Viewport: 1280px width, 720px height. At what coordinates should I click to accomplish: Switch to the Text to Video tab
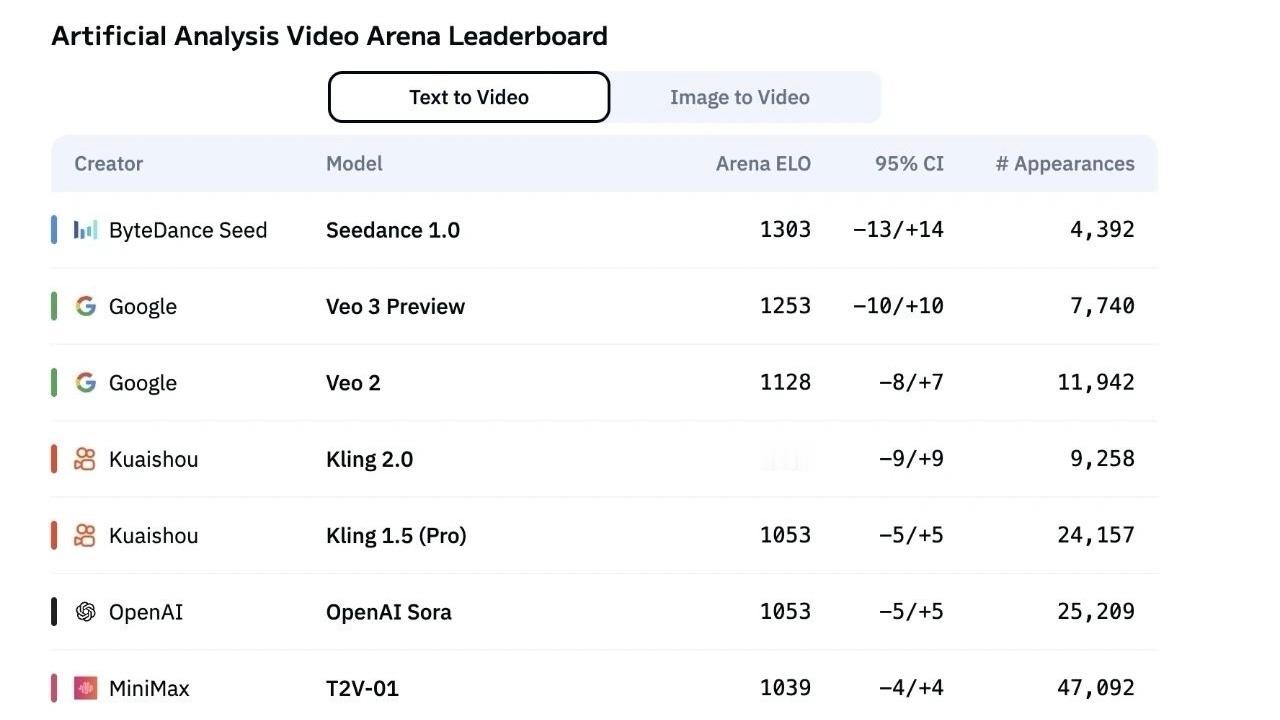coord(469,97)
